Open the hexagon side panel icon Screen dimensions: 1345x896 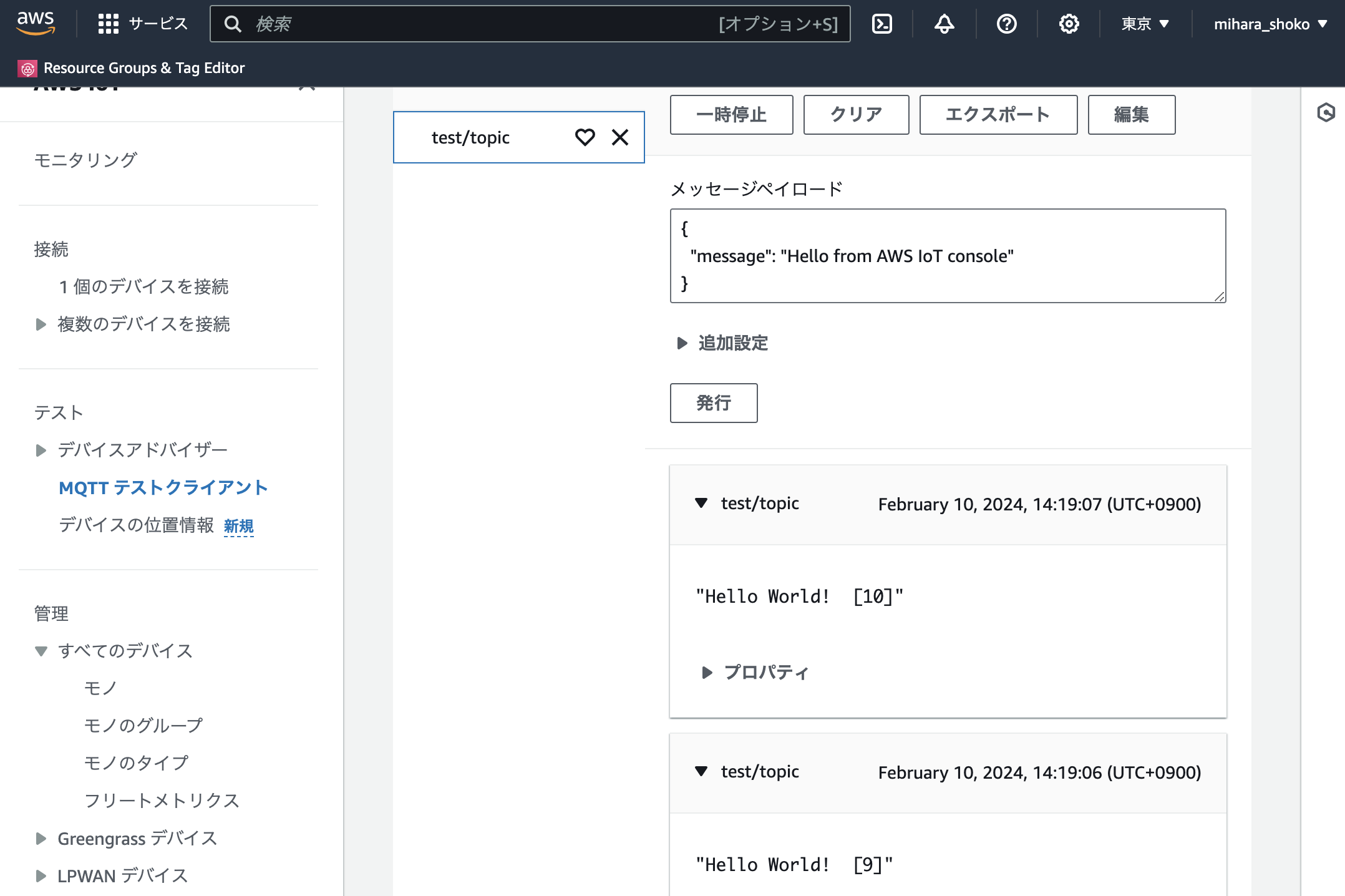point(1326,112)
